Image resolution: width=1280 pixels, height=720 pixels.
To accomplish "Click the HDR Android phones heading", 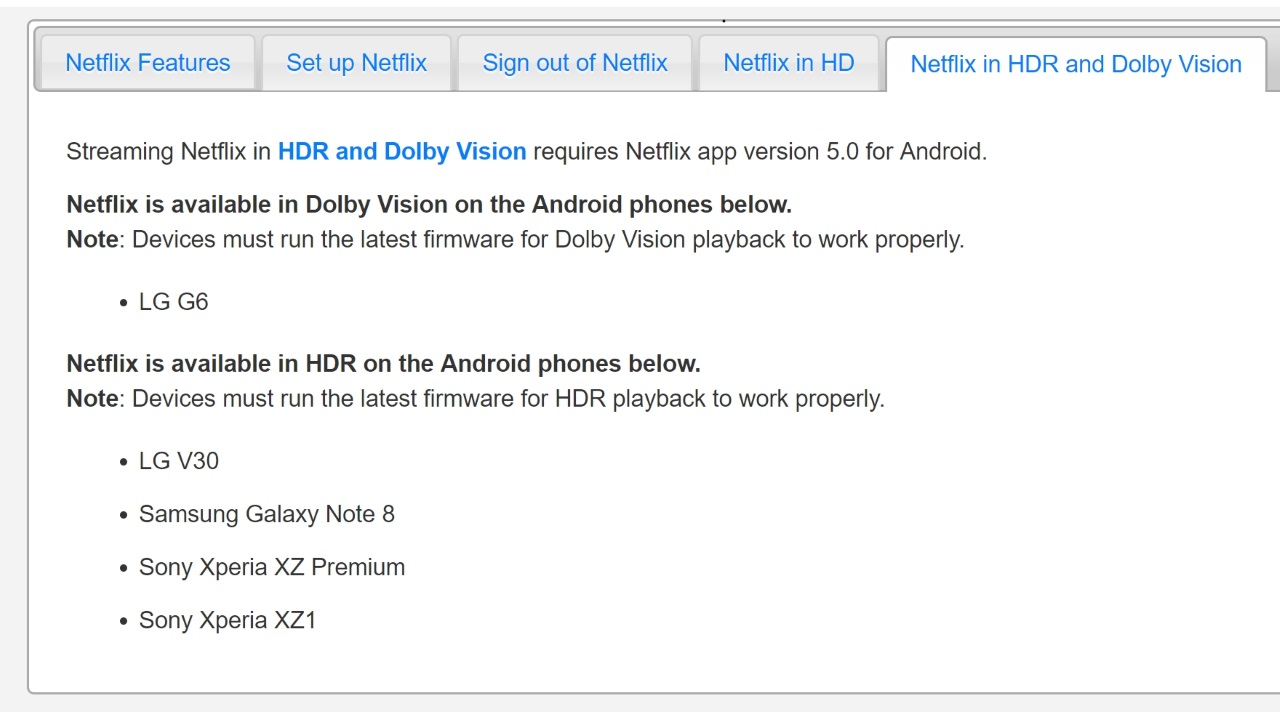I will pos(383,364).
